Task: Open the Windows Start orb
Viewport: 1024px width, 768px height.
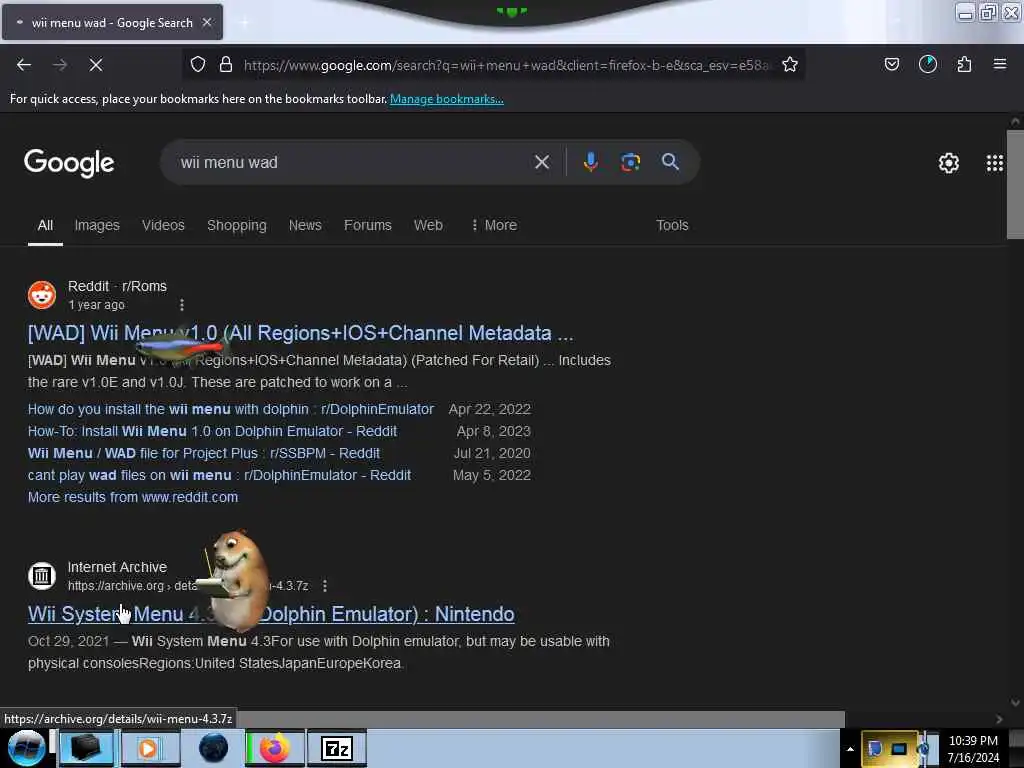Action: [x=26, y=748]
